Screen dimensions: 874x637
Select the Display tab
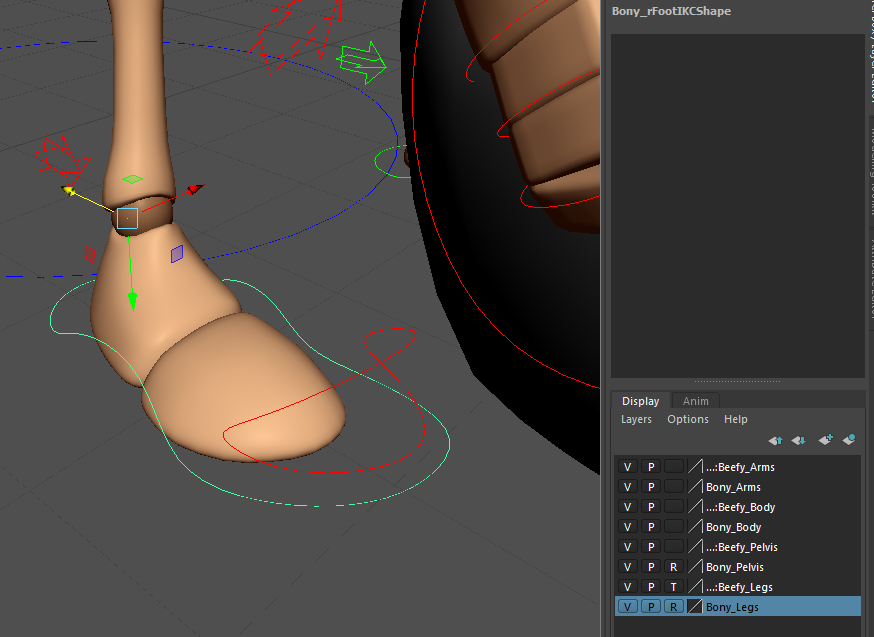[640, 400]
